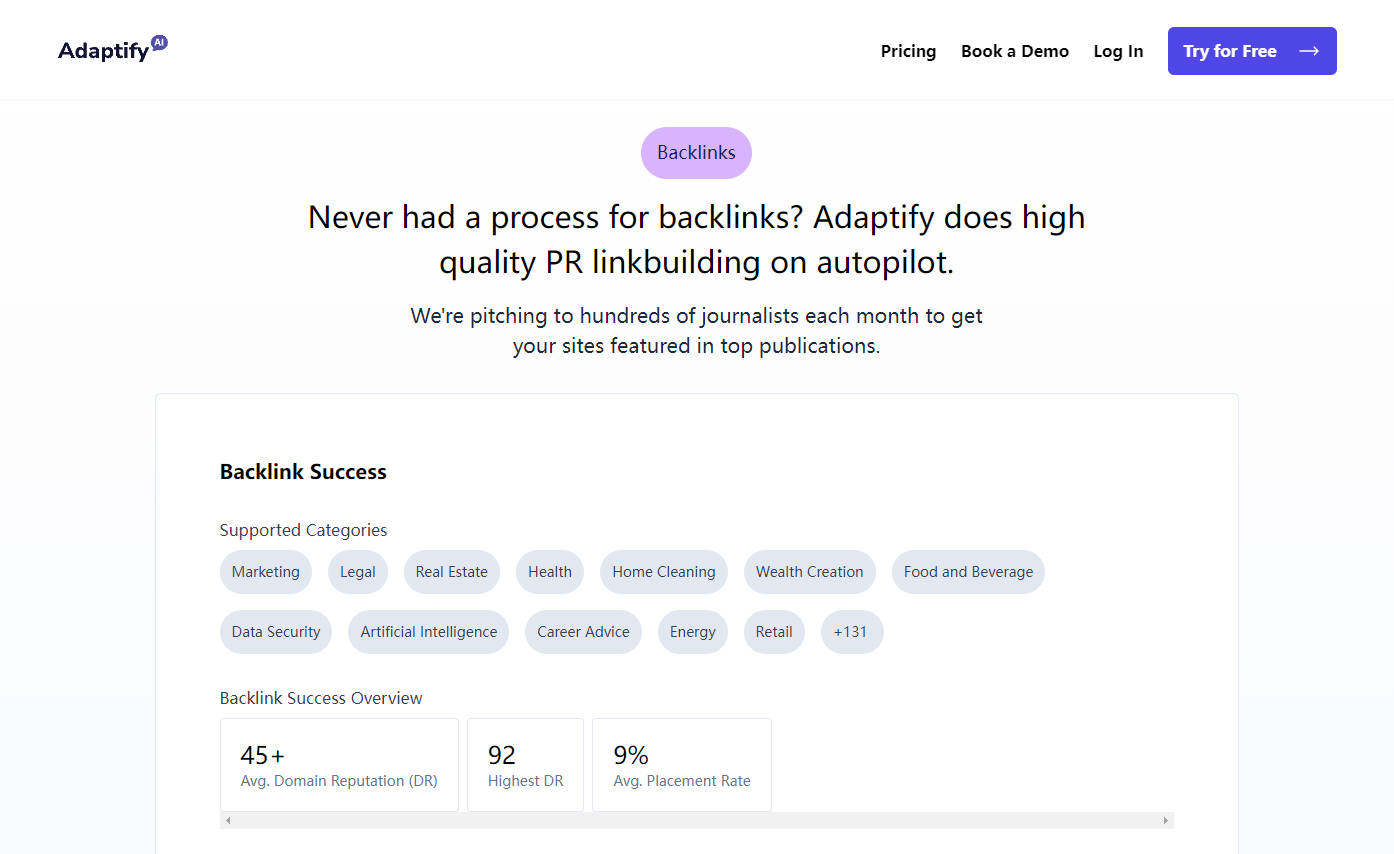Click the Adaptify AI logo
The width and height of the screenshot is (1394, 854).
[x=112, y=47]
